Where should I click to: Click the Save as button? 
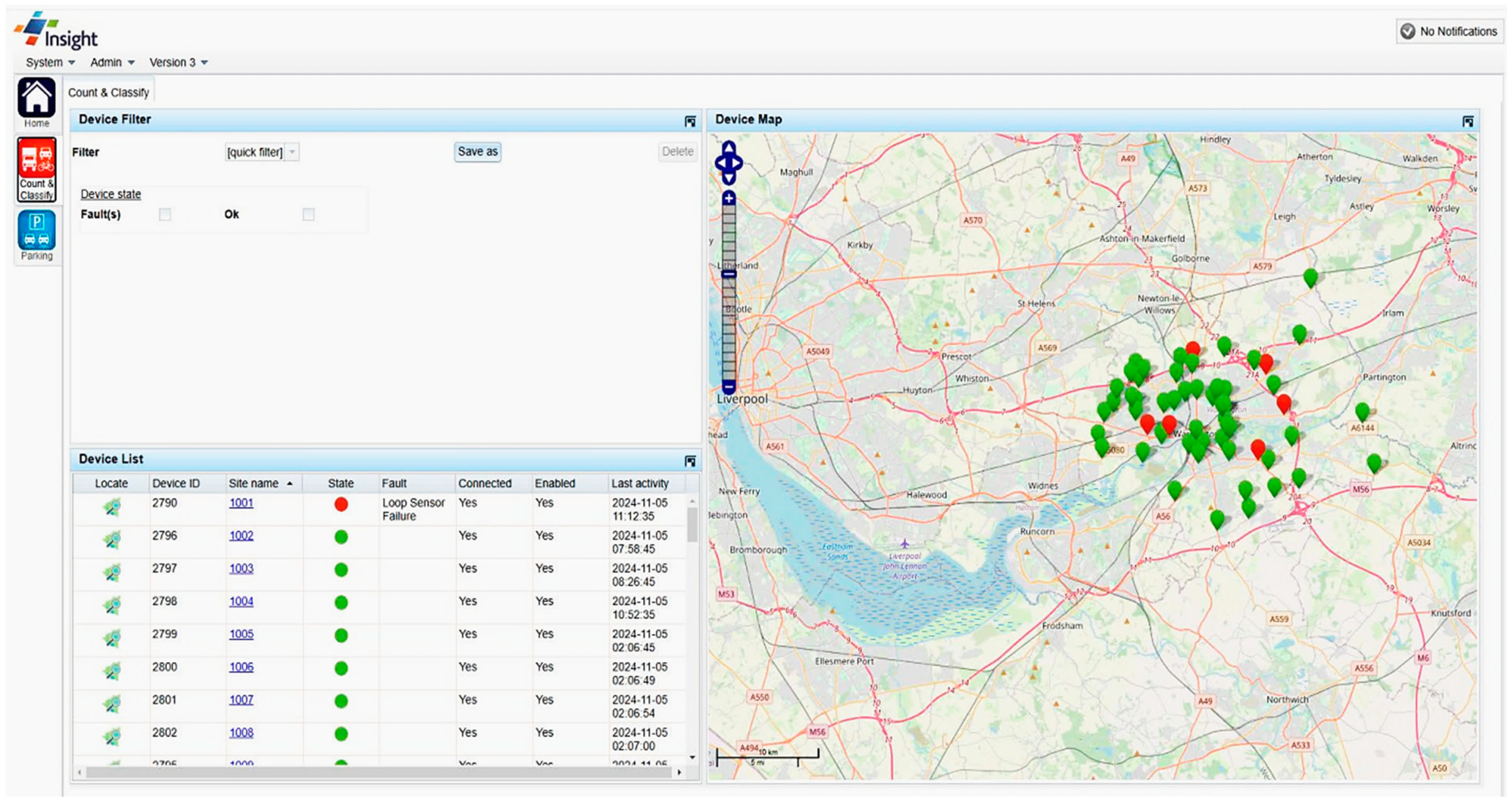tap(477, 152)
